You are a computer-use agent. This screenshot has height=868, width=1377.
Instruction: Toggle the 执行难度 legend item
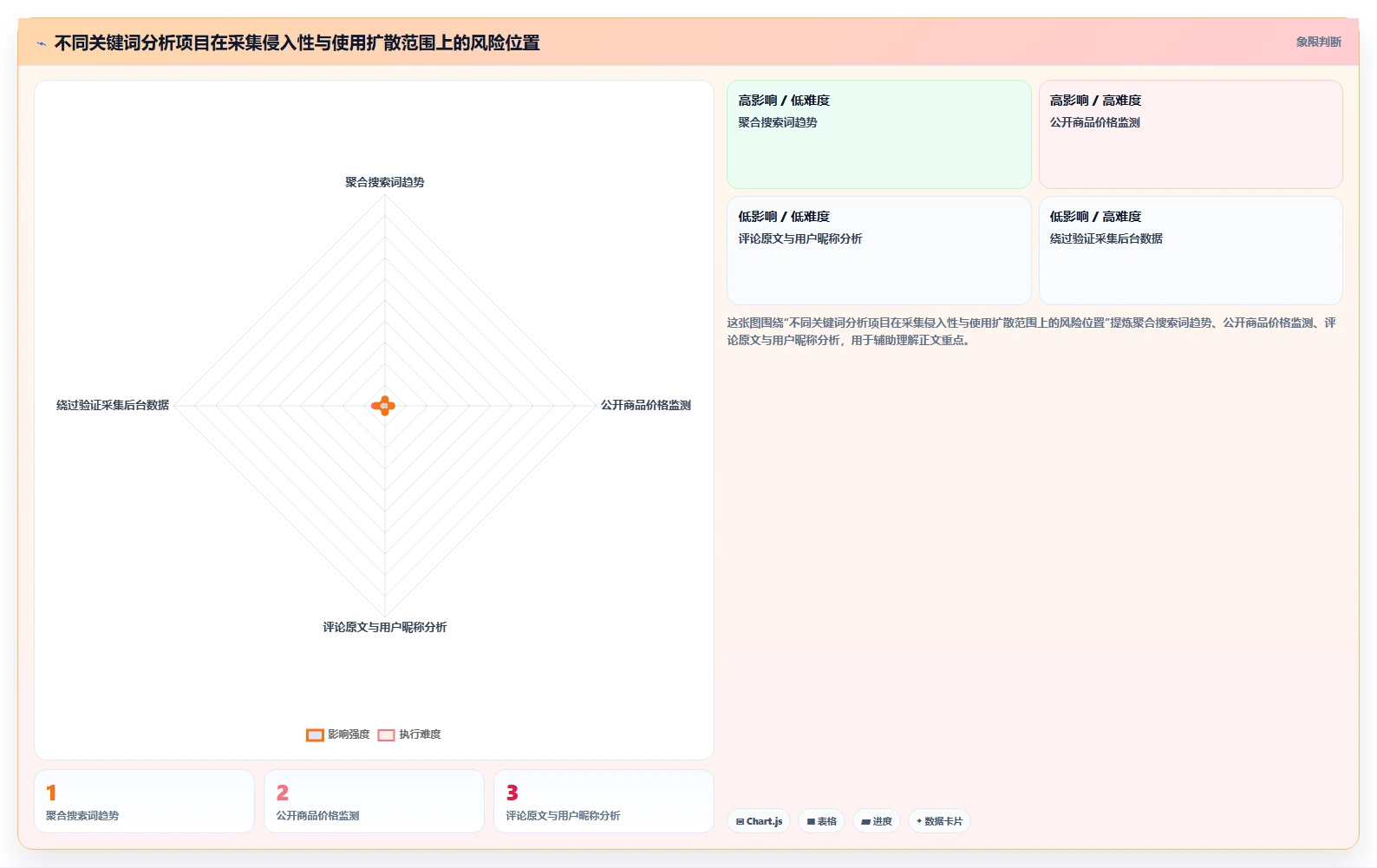pyautogui.click(x=409, y=734)
